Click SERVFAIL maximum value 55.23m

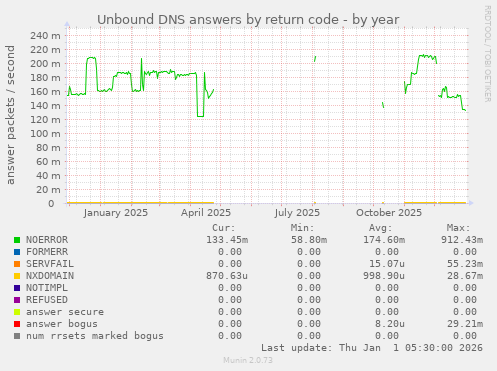(x=465, y=264)
